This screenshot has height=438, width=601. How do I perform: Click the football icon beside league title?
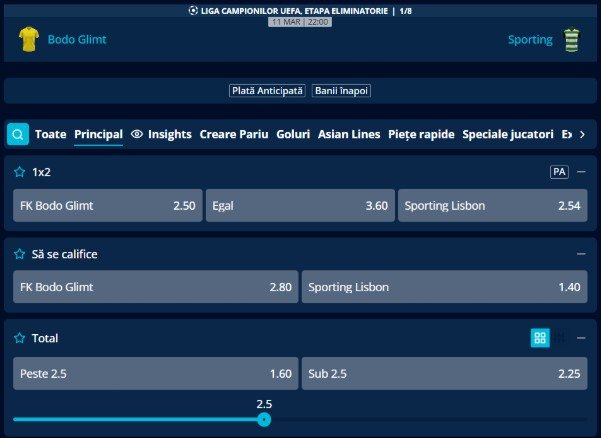[x=193, y=11]
